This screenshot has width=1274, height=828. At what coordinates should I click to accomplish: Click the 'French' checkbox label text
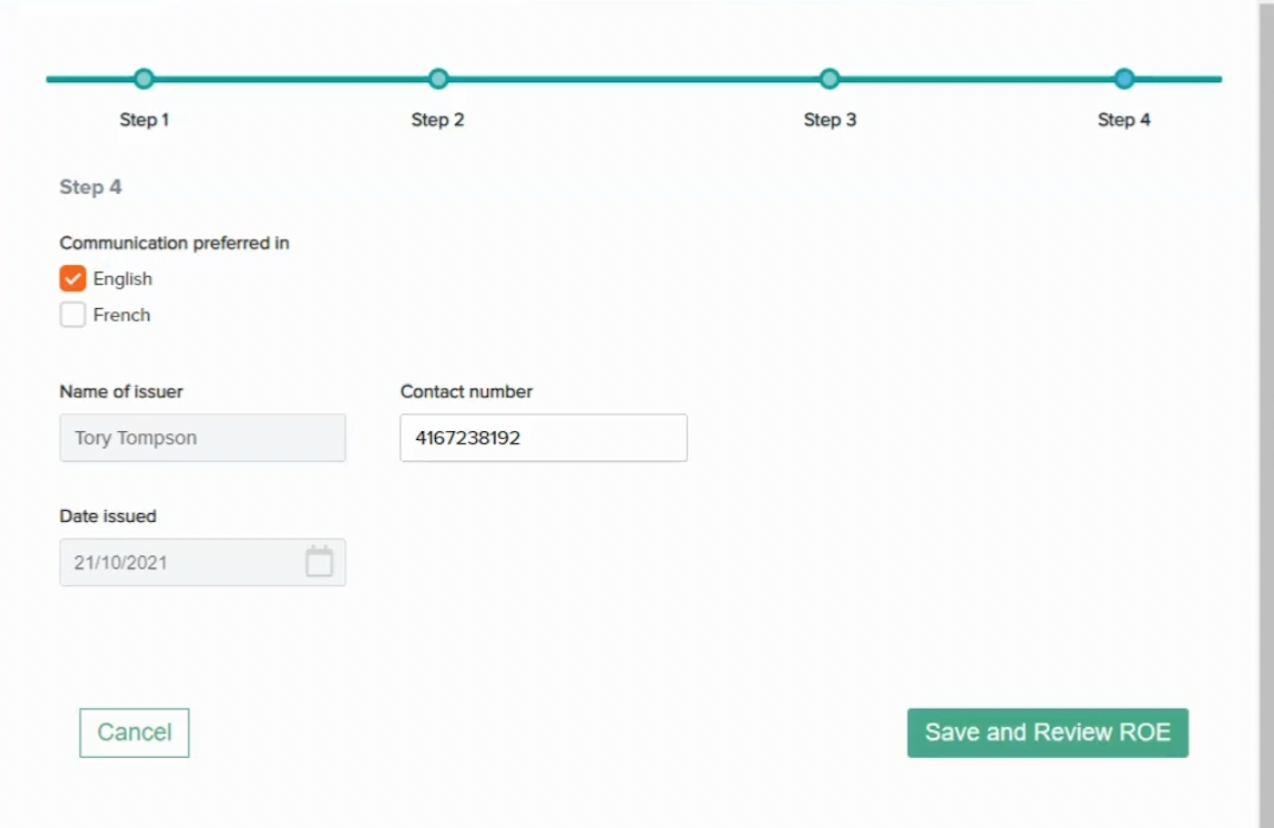[122, 315]
